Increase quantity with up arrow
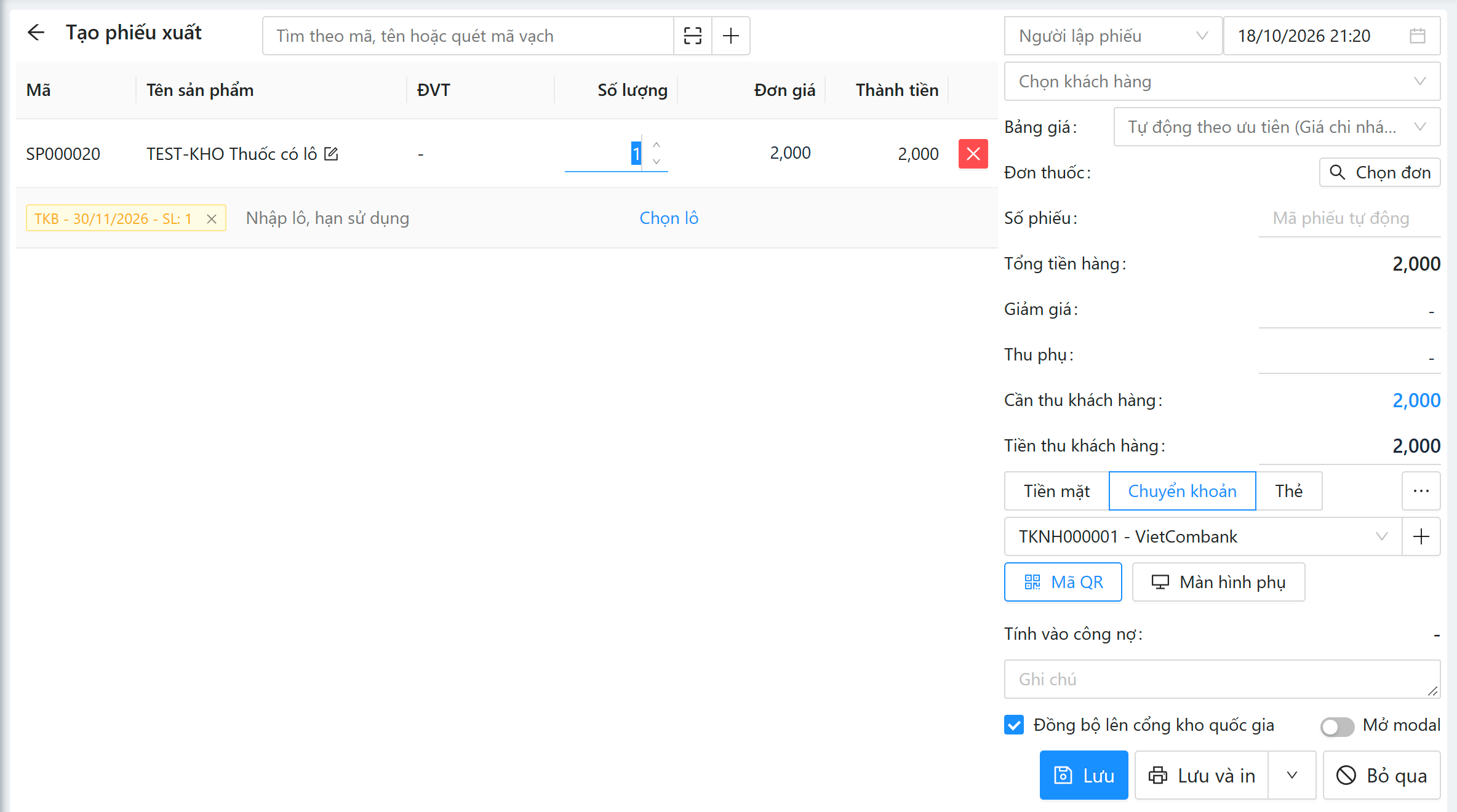Viewport: 1457px width, 812px height. point(657,145)
